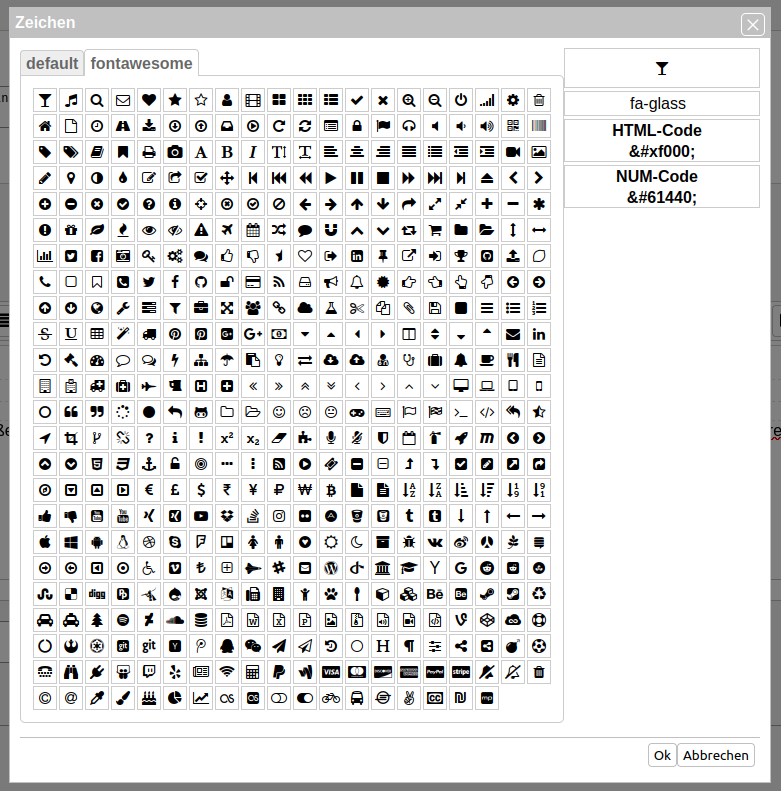Select the headphones symbol
The image size is (781, 791).
click(409, 126)
